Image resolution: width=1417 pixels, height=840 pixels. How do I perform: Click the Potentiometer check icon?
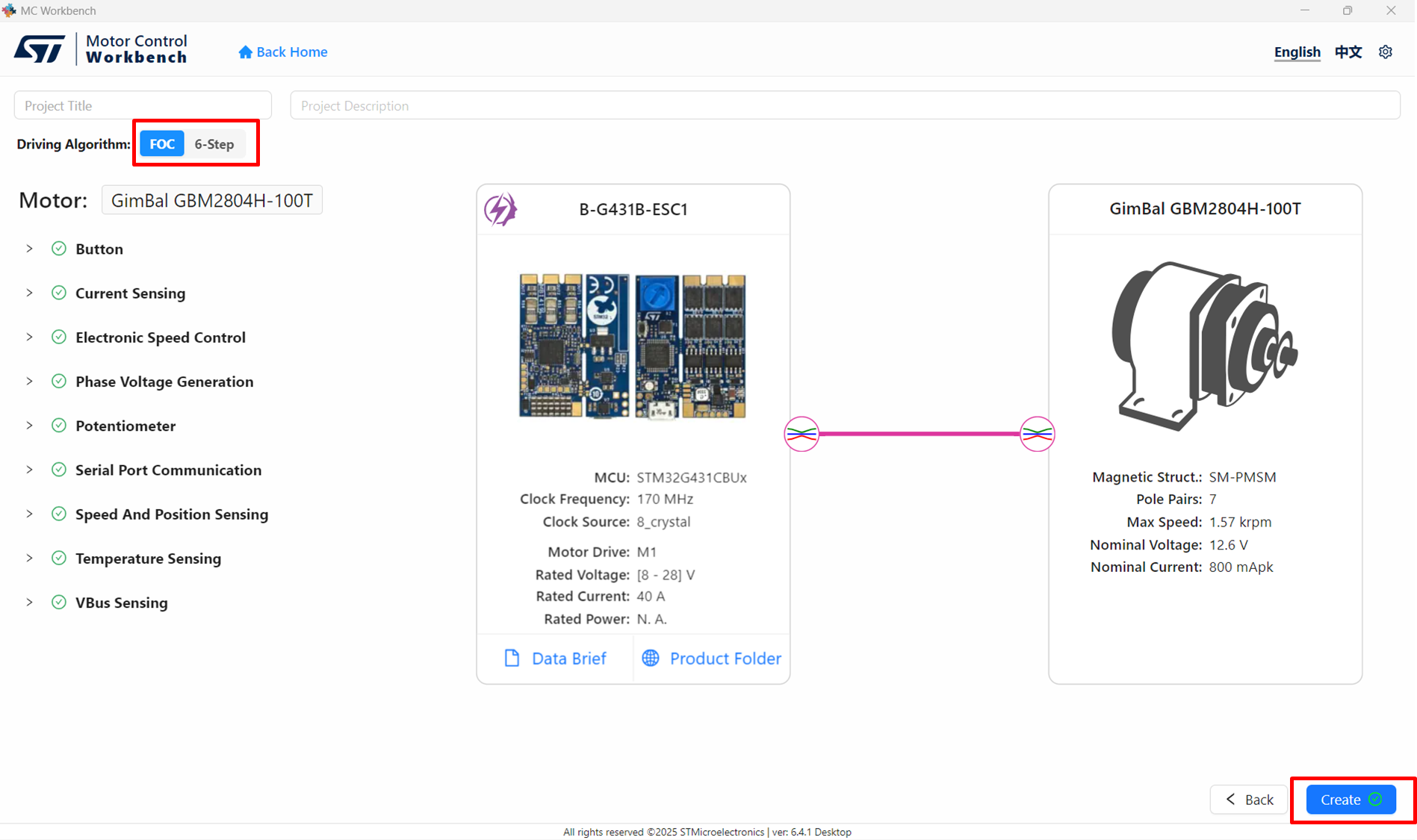point(59,426)
